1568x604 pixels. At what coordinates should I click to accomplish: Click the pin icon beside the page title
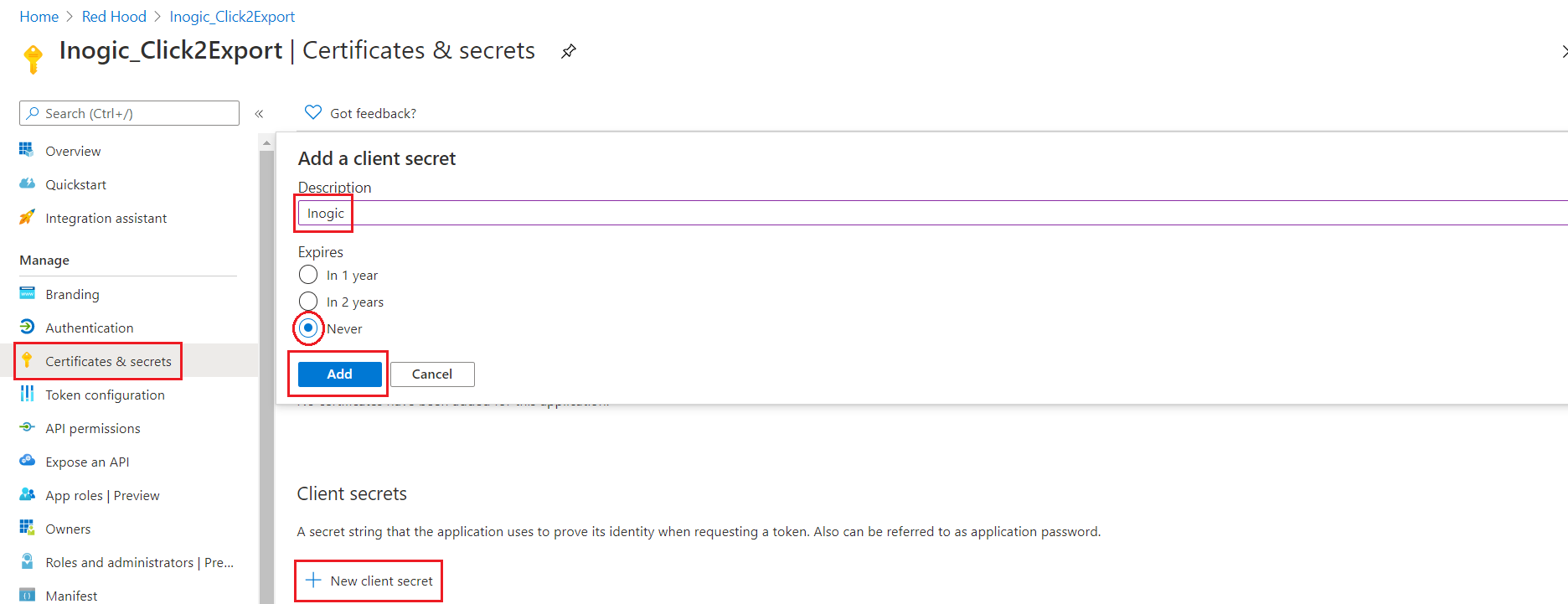(x=569, y=51)
